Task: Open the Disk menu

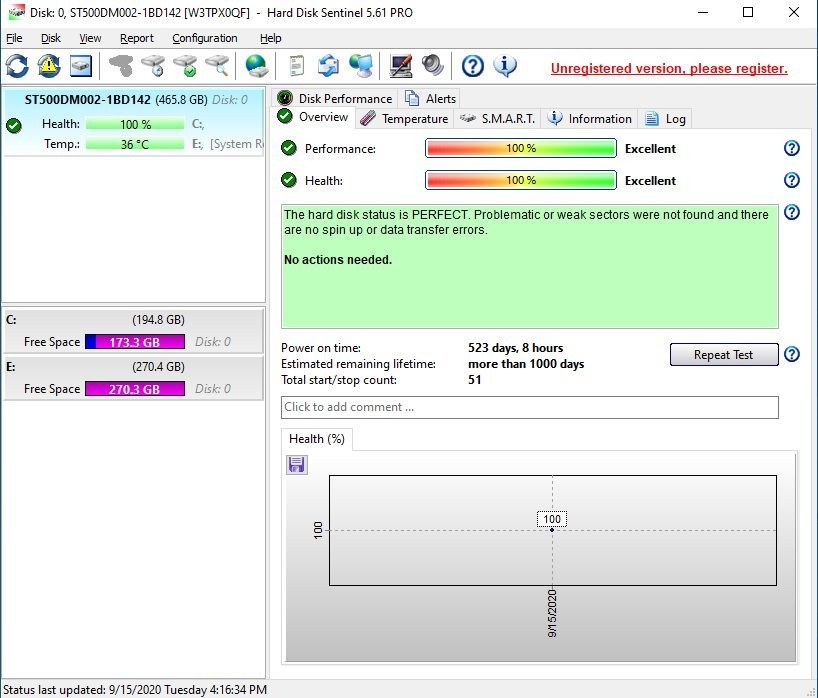Action: 51,38
